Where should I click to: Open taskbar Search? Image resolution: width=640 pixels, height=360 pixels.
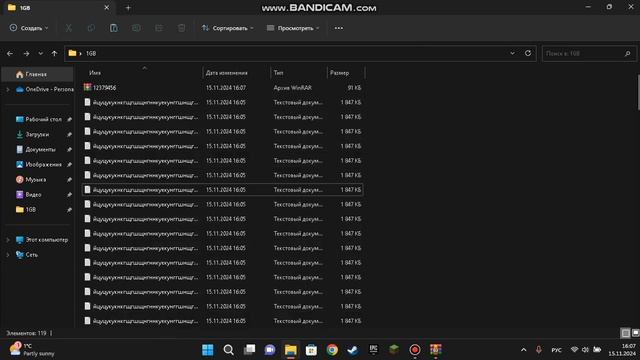229,350
